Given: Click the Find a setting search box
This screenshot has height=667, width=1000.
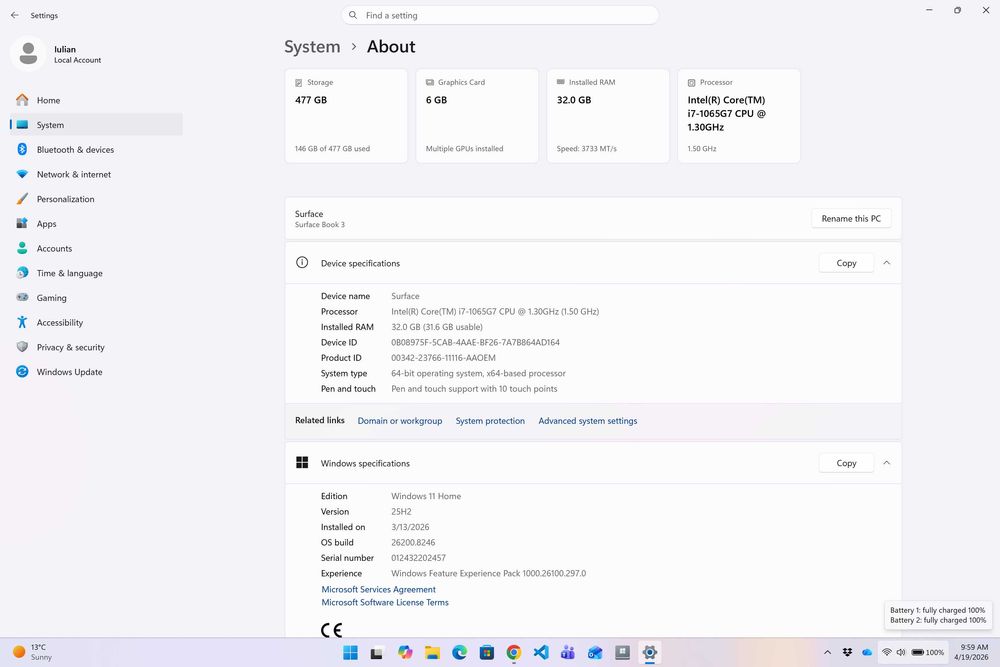Looking at the screenshot, I should click(x=500, y=15).
